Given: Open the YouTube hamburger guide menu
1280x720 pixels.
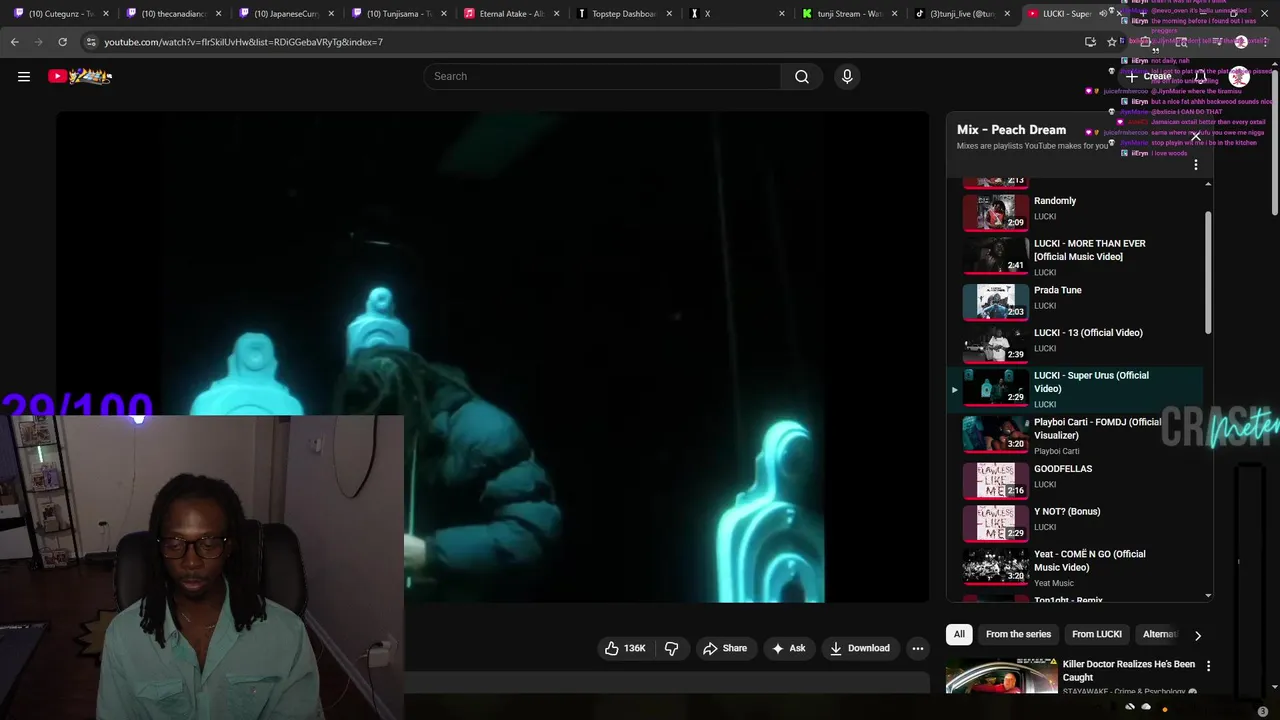Looking at the screenshot, I should click(24, 76).
